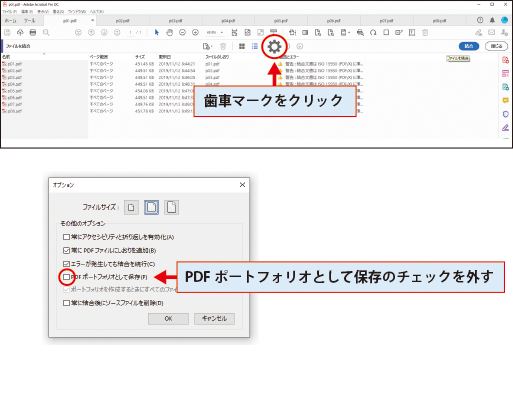Select the hand pan tool
Viewport: 513px width, 394px height.
pyautogui.click(x=169, y=33)
